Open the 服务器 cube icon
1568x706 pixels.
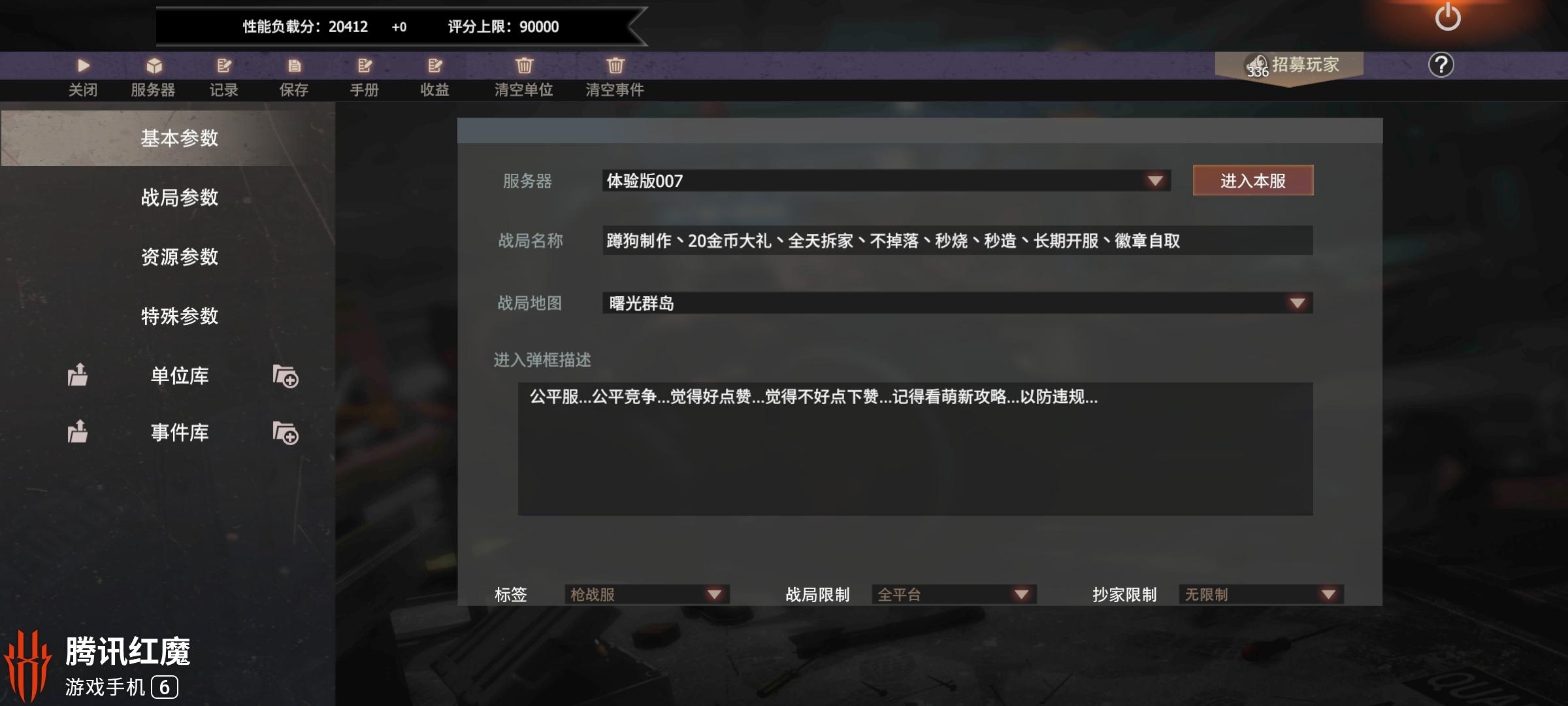154,65
